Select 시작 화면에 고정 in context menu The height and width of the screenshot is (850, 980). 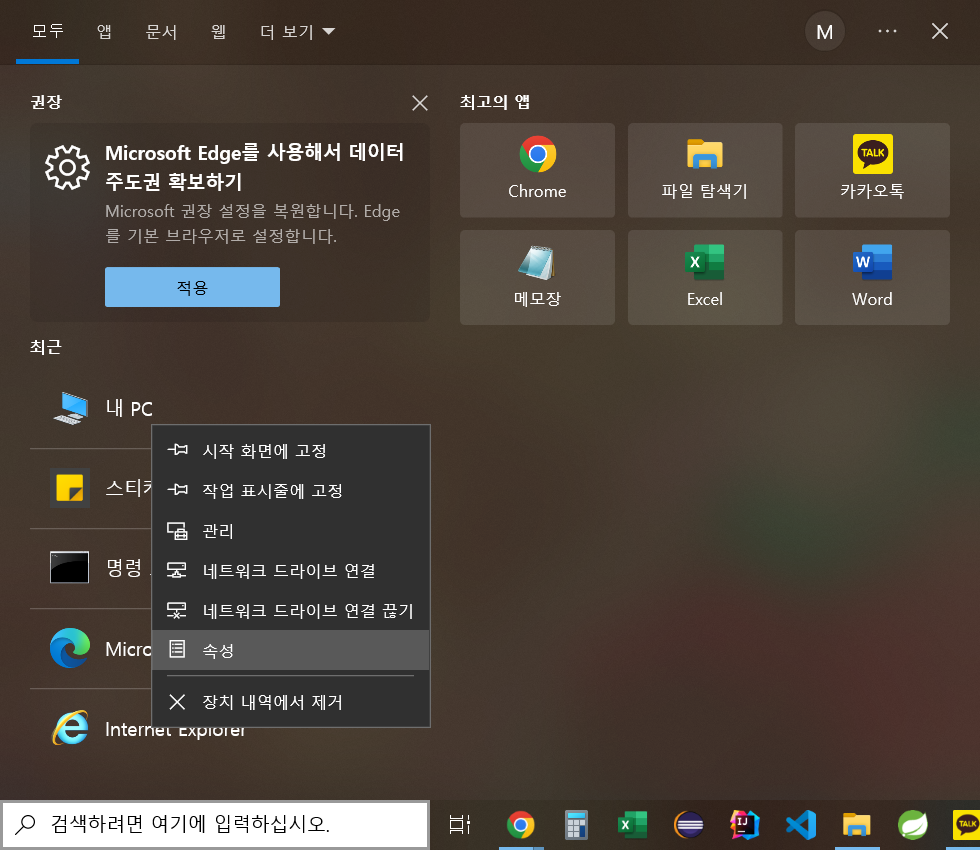point(291,451)
